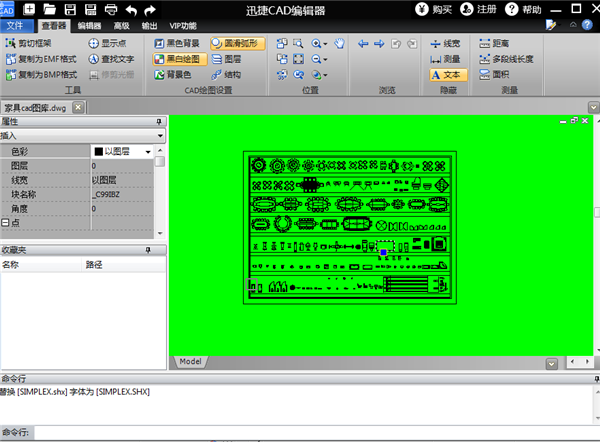Viewport: 600px width, 442px height.
Task: Click the fit to window icon
Action: coord(298,59)
